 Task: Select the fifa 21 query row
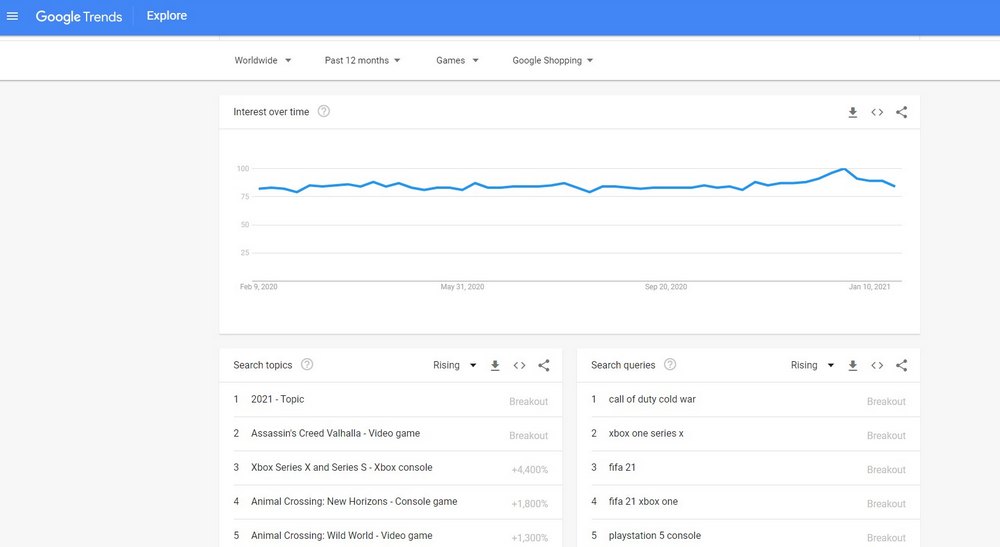click(x=748, y=468)
